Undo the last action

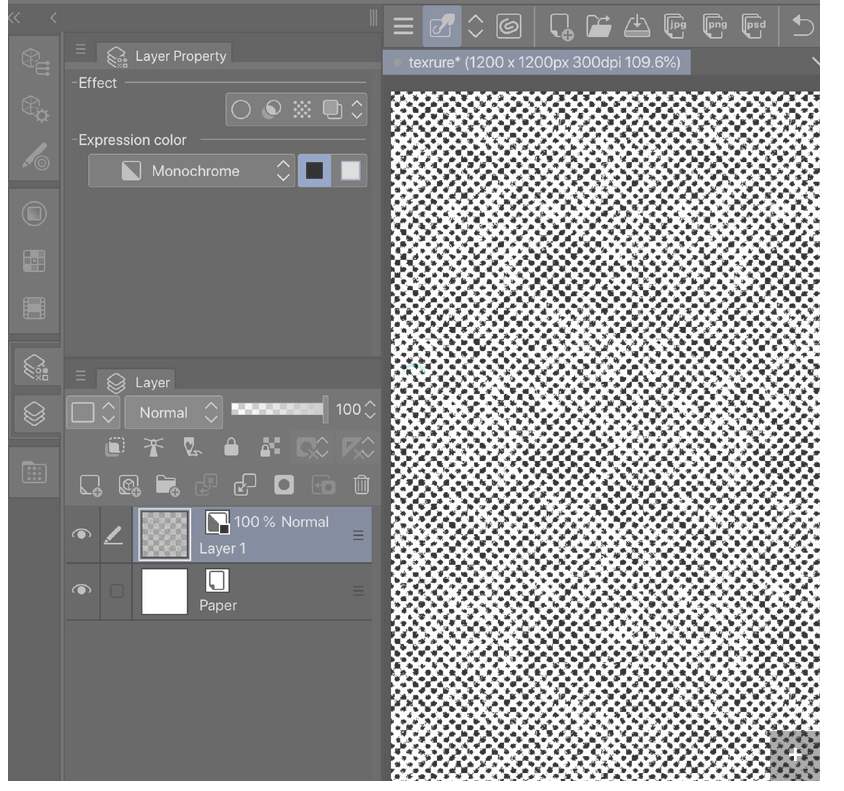[x=802, y=26]
